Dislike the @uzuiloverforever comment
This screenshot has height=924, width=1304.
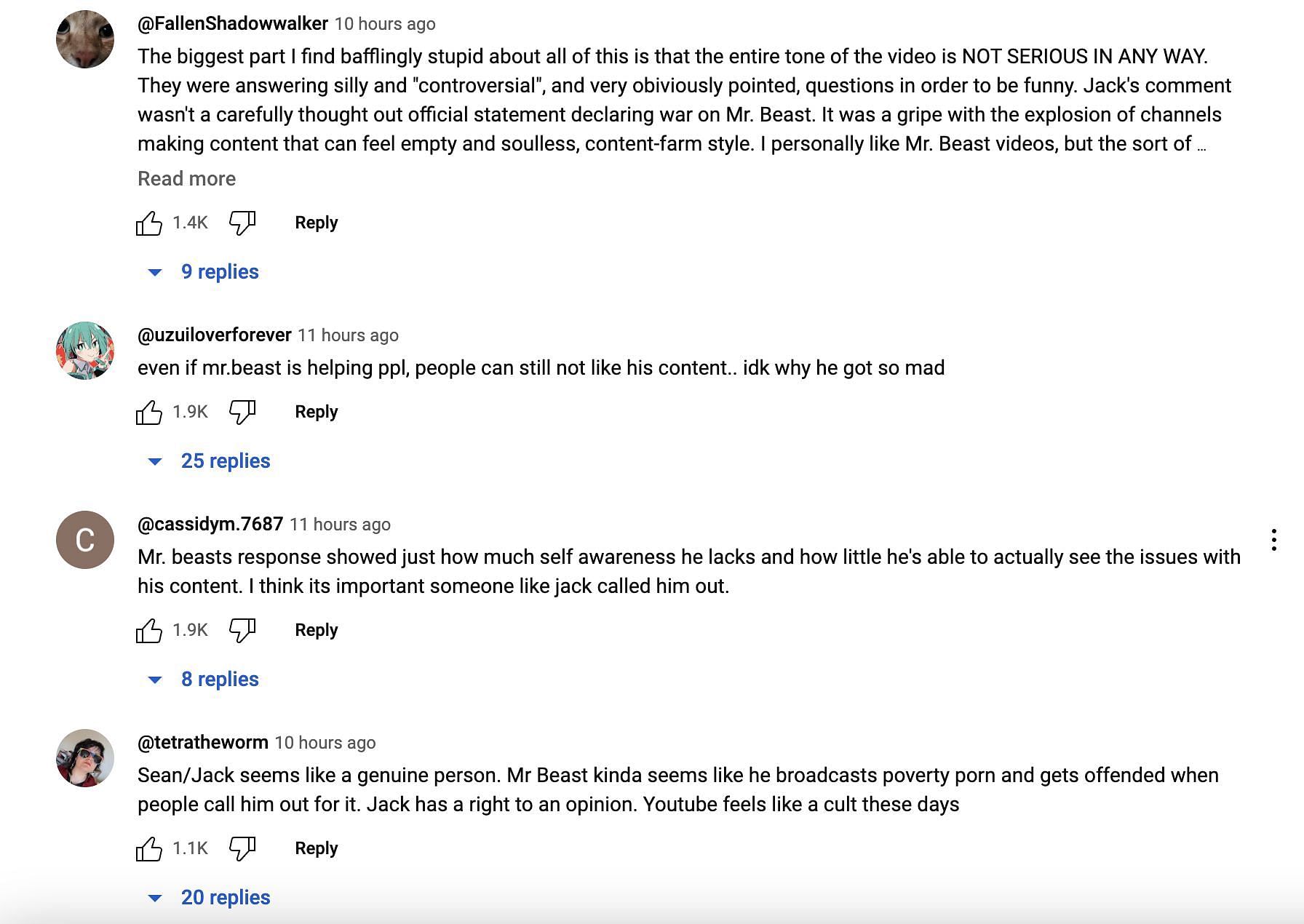pyautogui.click(x=242, y=412)
